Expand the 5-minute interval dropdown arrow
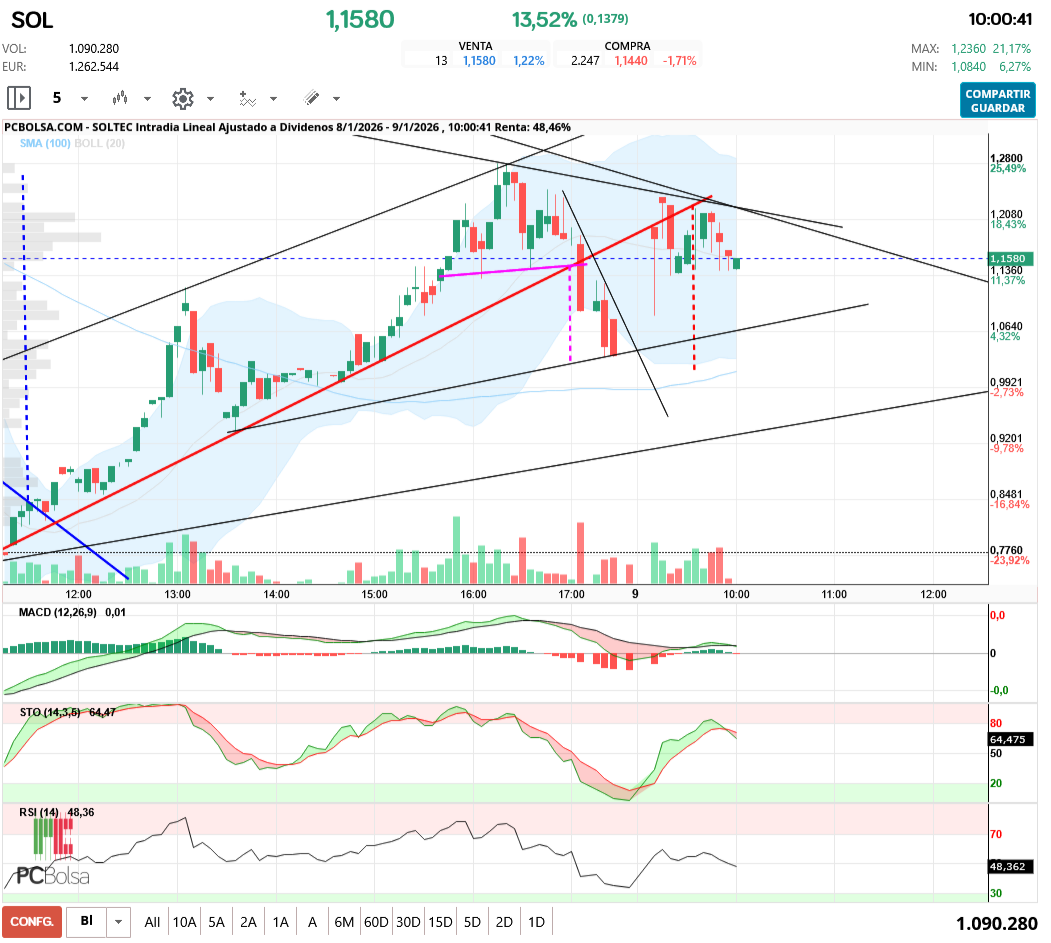Viewport: 1051px width, 943px height. 84,99
